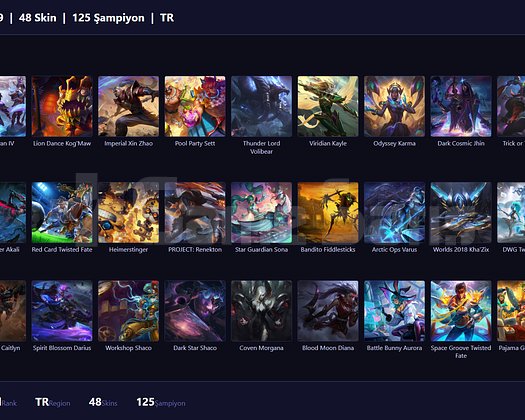Click the Spirit Blossom Darius caption
The height and width of the screenshot is (420, 525).
point(62,348)
